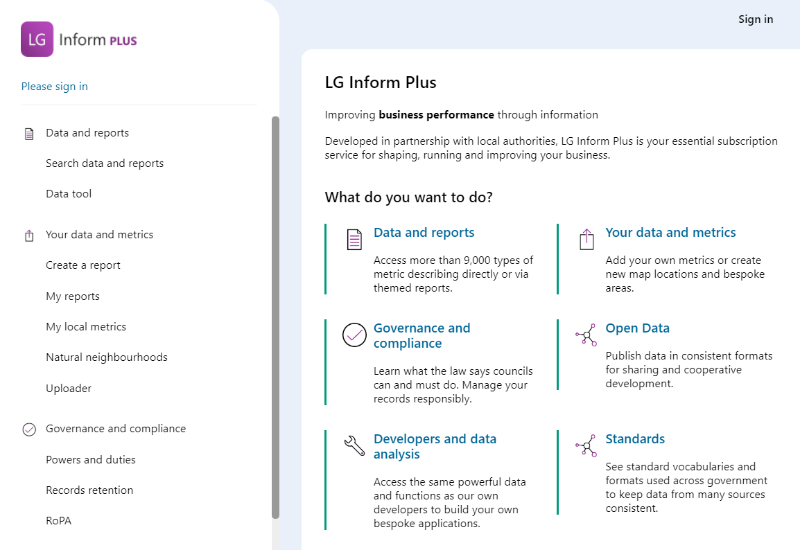Select Your data and metrics in the sidebar
The height and width of the screenshot is (550, 800).
(x=99, y=235)
